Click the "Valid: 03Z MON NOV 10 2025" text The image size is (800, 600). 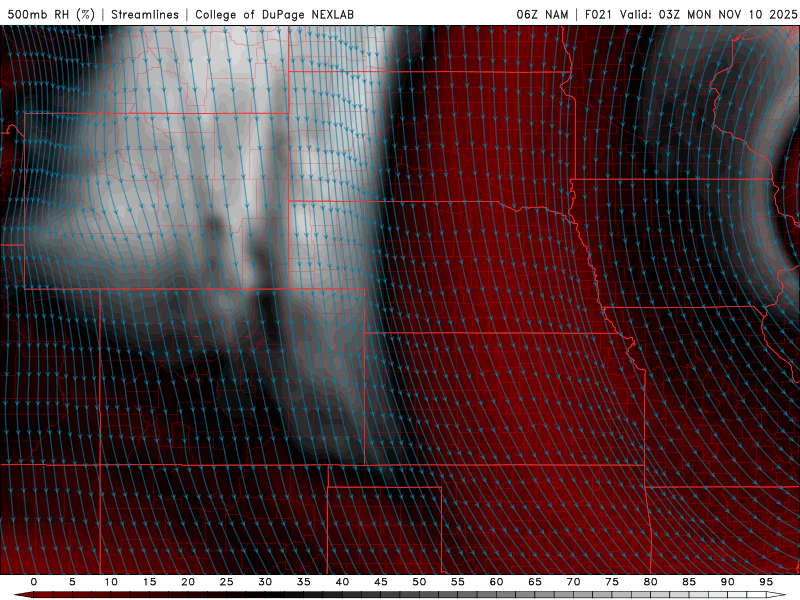(708, 14)
